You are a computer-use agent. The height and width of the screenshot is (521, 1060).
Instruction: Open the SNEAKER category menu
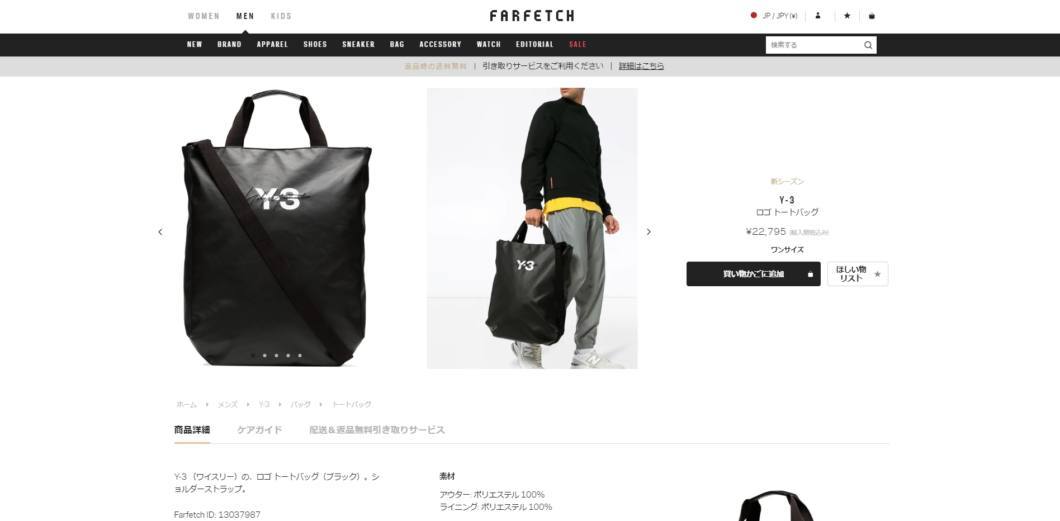358,45
